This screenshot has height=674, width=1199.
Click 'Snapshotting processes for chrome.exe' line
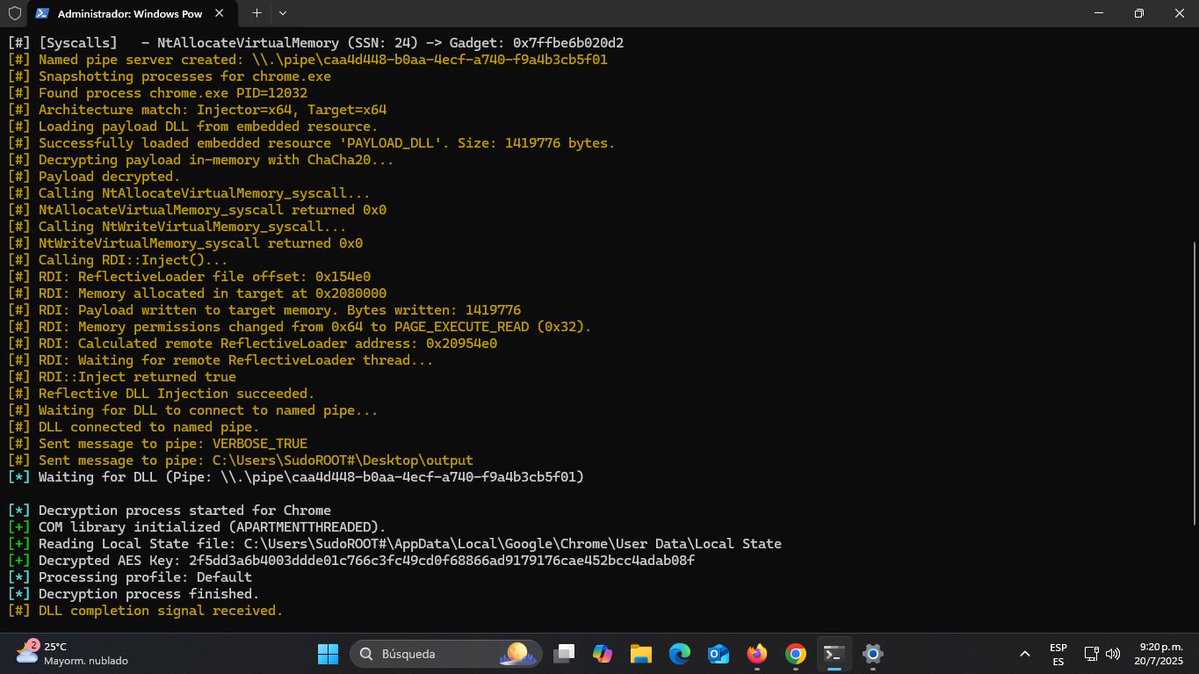tap(170, 77)
